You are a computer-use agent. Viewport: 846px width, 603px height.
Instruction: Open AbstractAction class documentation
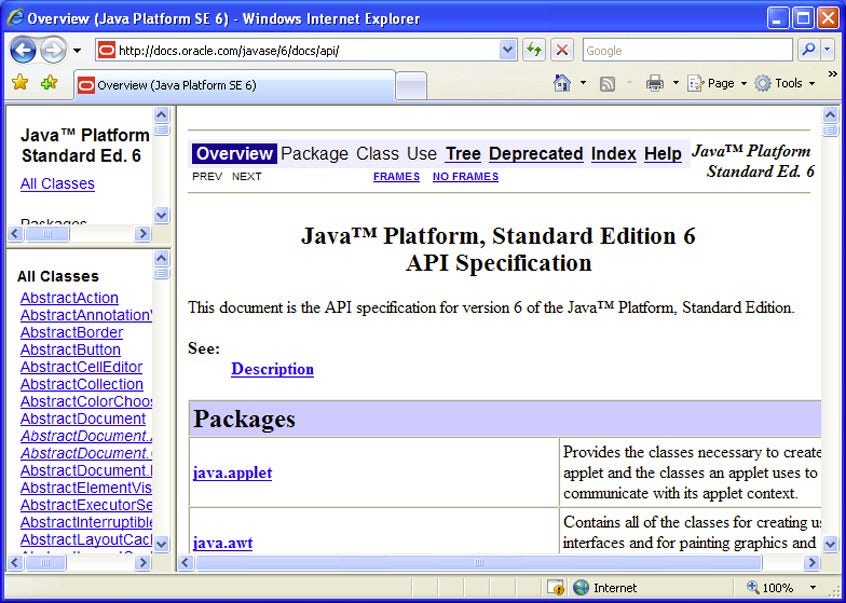point(69,298)
